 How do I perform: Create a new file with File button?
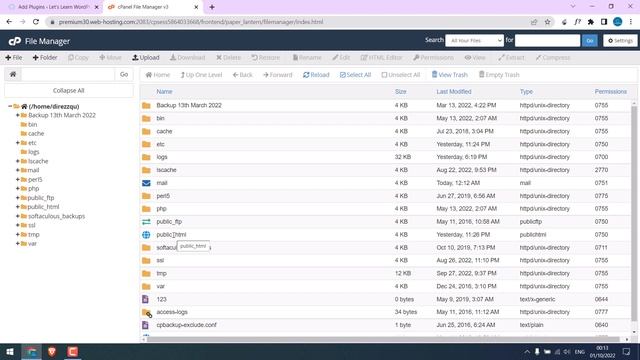click(14, 58)
